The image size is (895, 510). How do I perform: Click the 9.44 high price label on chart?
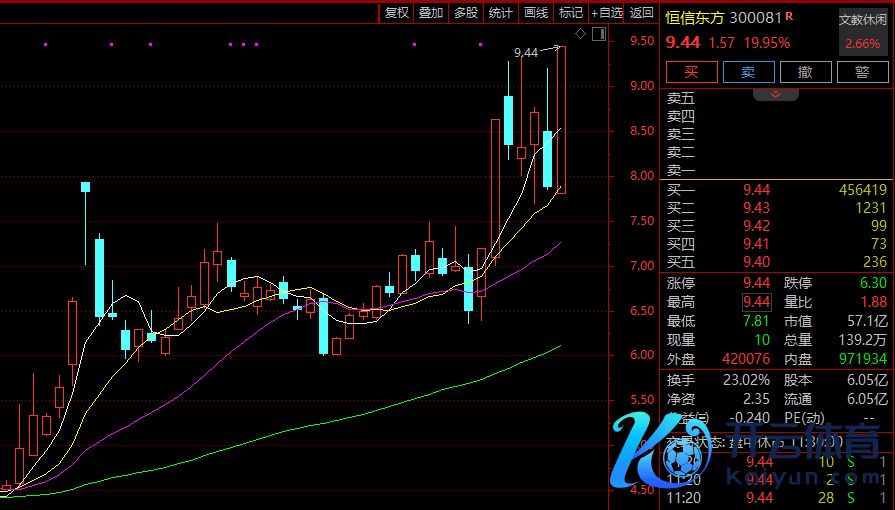(525, 53)
